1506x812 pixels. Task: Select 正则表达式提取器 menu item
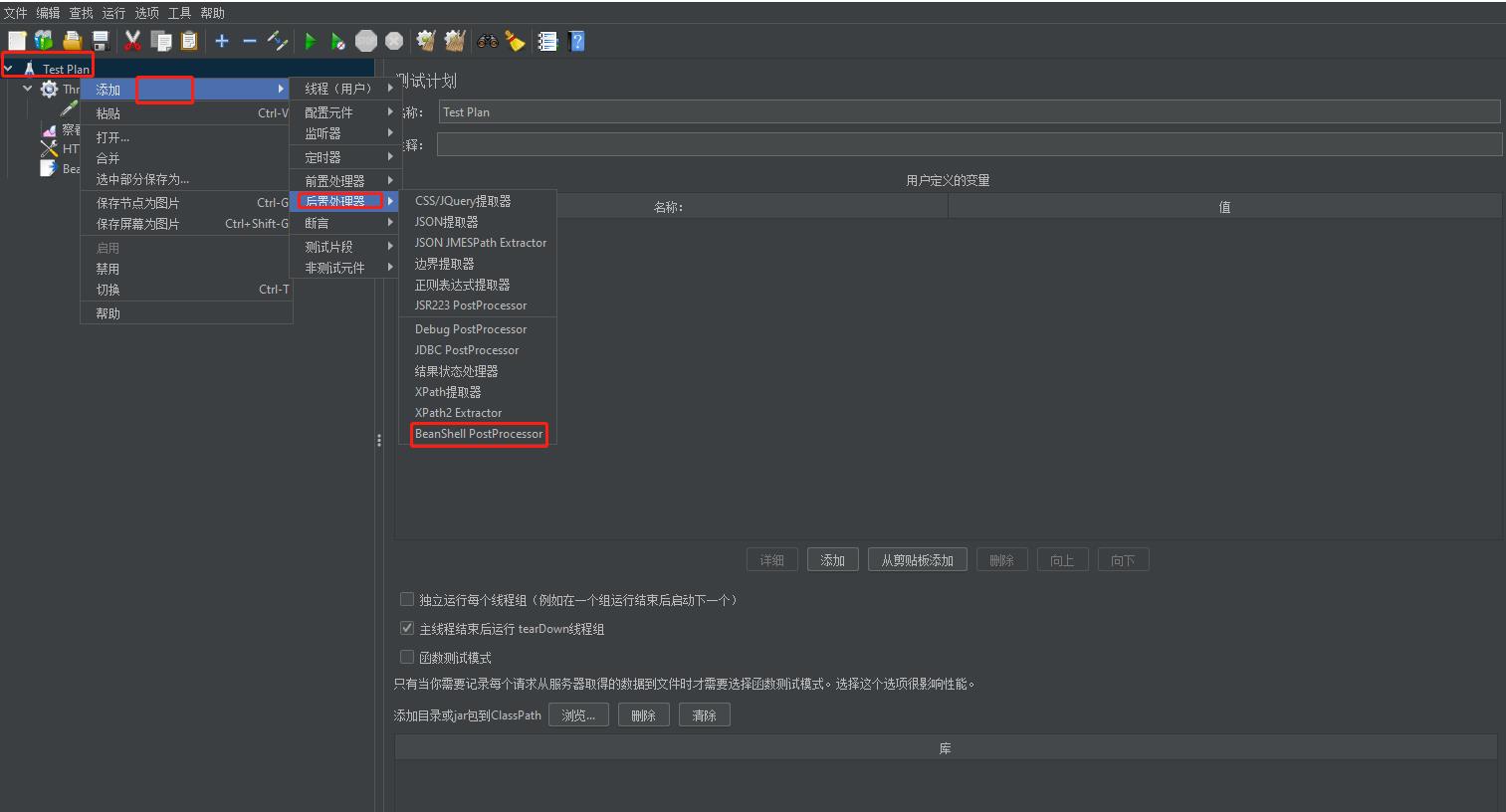[479, 285]
